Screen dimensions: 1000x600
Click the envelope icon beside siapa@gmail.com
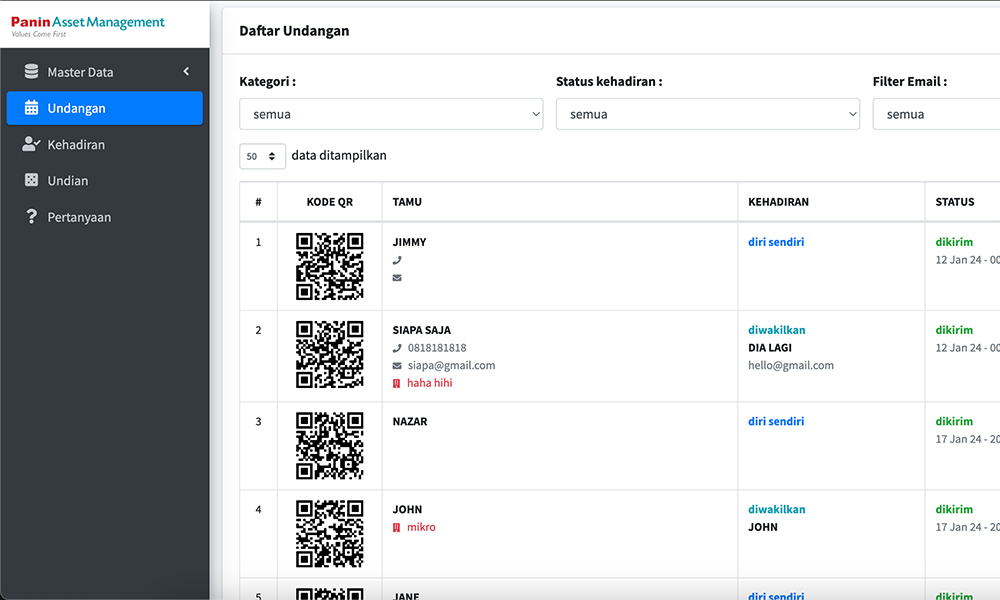click(397, 366)
